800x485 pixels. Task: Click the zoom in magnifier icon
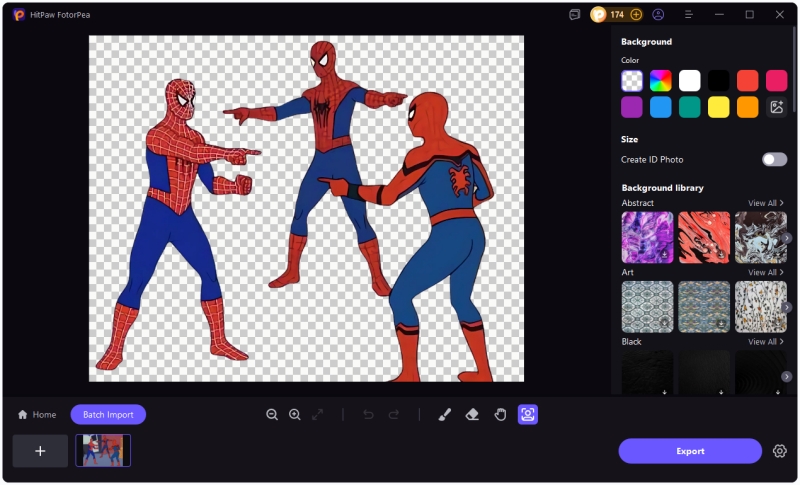click(x=294, y=415)
